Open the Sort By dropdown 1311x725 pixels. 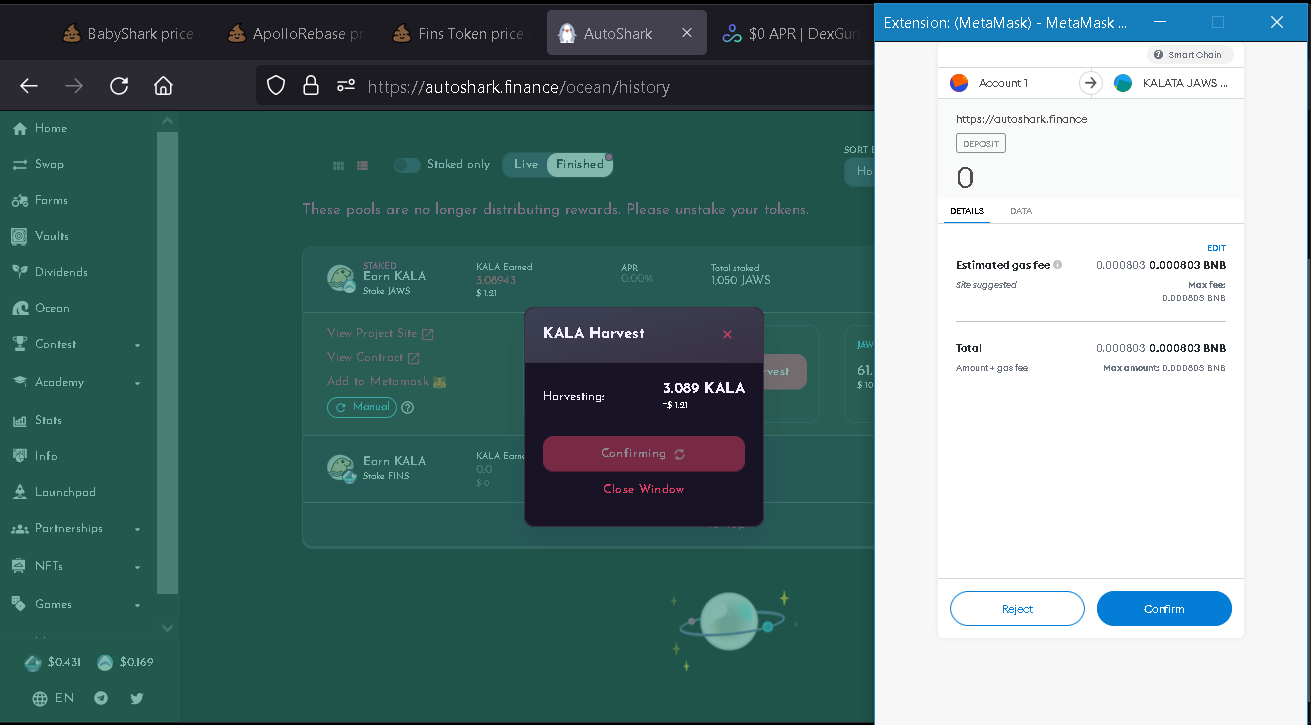[x=858, y=172]
